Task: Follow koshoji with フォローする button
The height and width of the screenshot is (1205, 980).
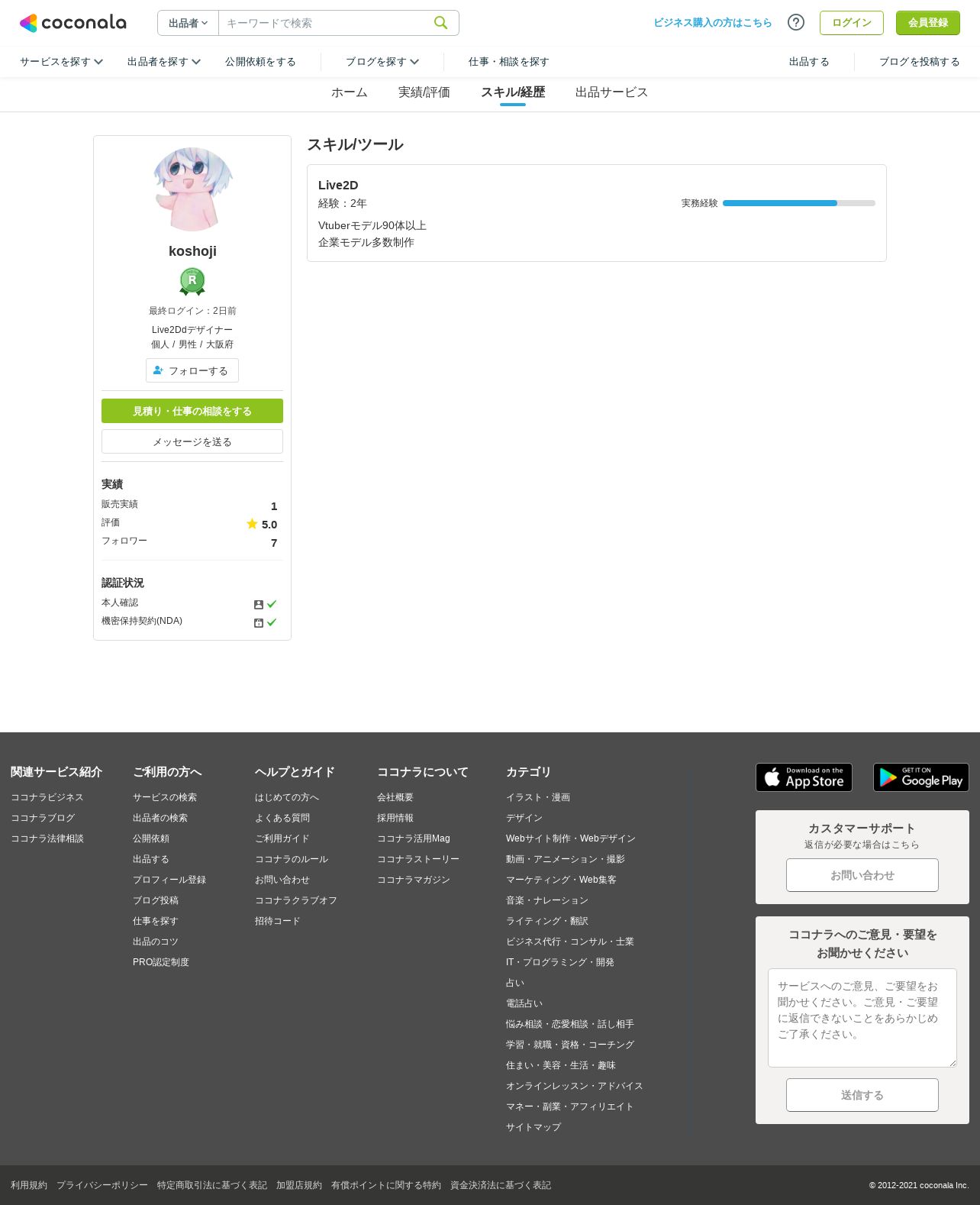Action: [x=192, y=370]
